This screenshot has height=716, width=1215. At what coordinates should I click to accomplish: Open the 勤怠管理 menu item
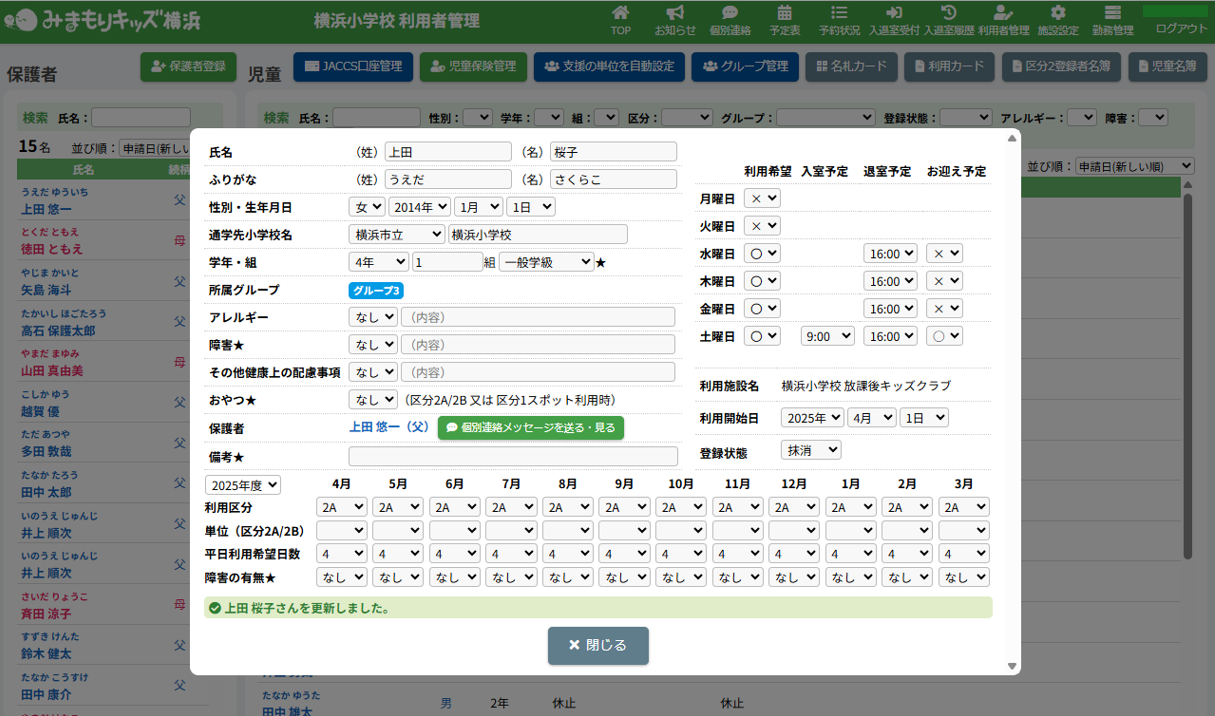pos(1112,19)
